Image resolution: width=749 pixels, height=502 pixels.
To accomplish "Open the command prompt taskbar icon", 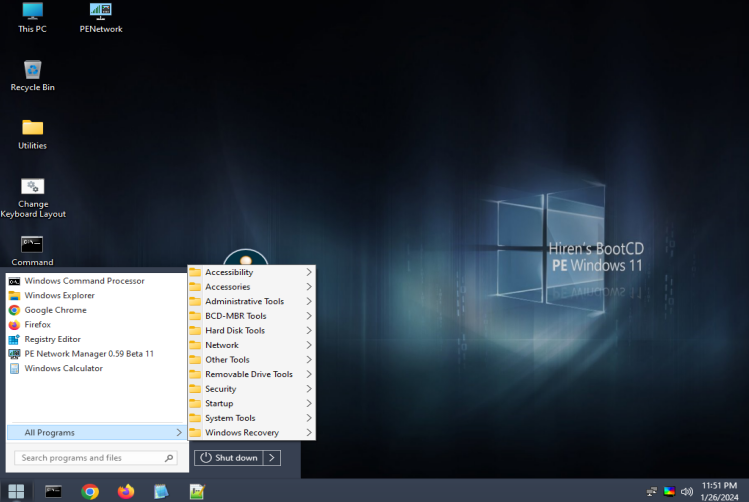I will tap(53, 491).
